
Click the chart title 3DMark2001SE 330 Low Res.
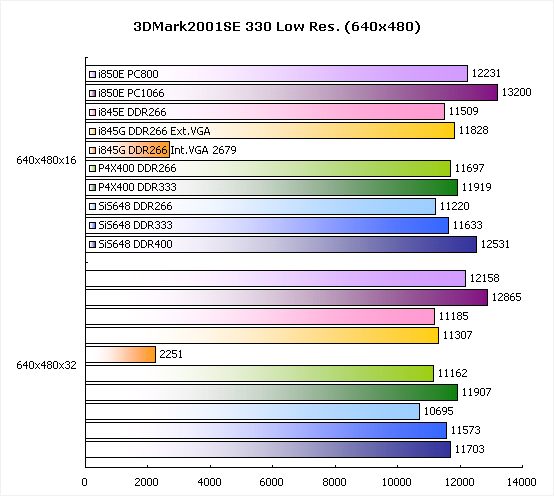tap(277, 26)
